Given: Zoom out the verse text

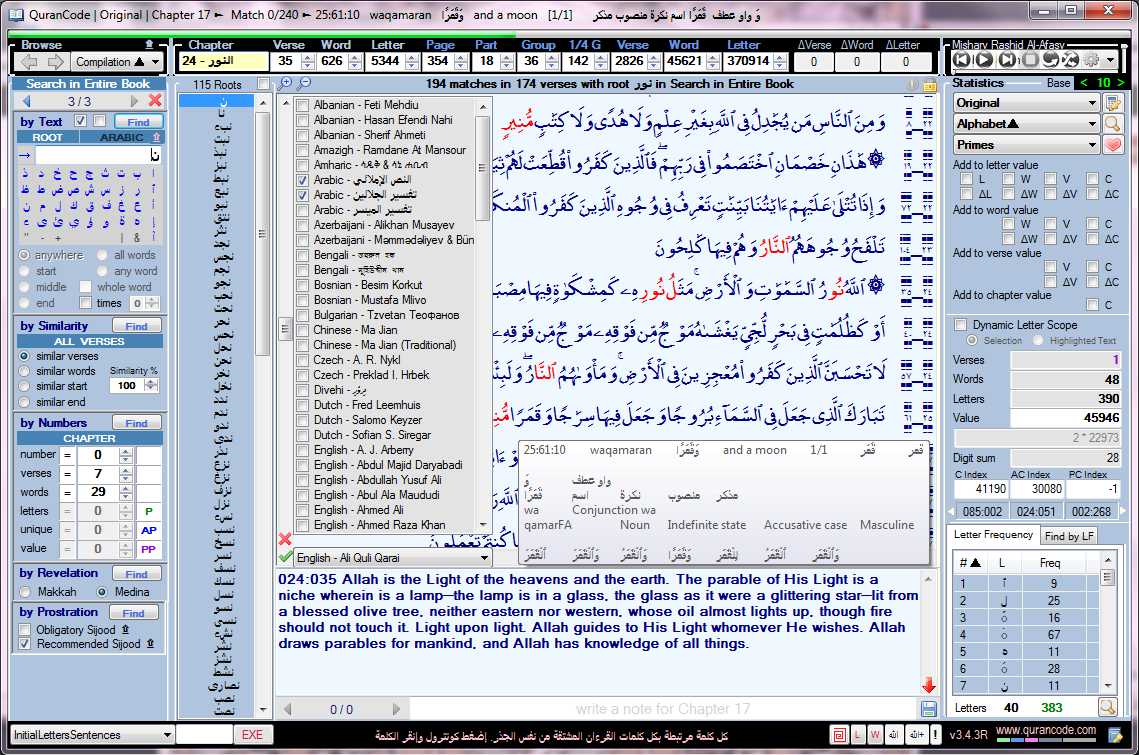Looking at the screenshot, I should click(304, 84).
